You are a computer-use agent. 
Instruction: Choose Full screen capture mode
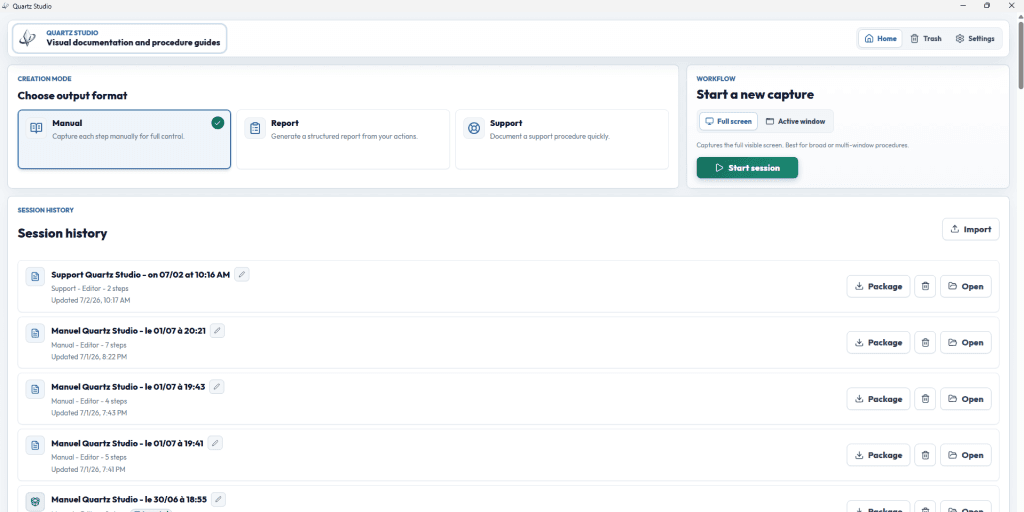click(728, 121)
